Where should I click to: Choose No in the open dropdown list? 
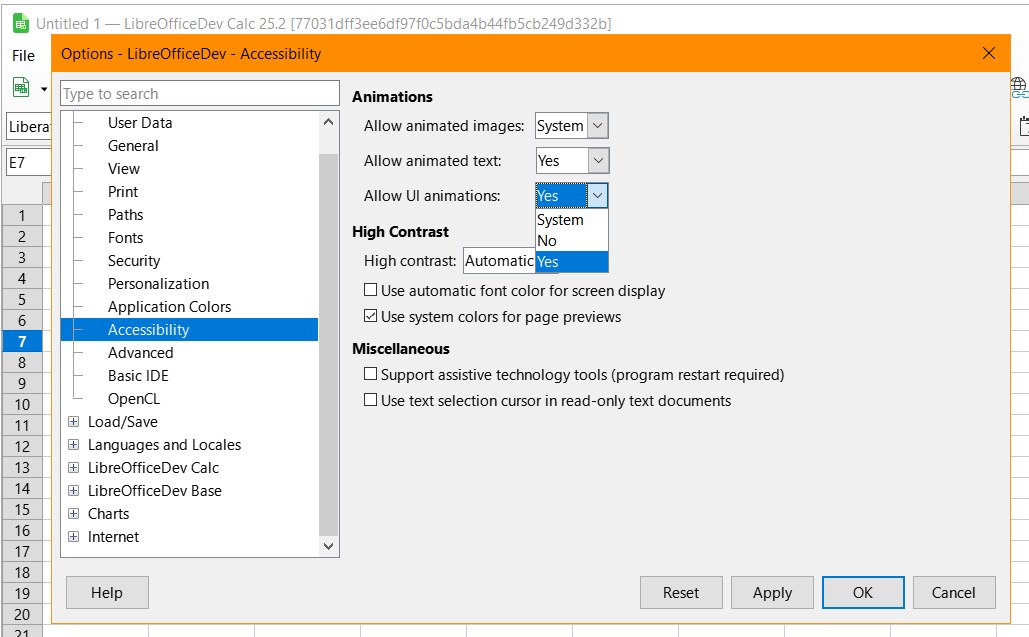pos(572,241)
